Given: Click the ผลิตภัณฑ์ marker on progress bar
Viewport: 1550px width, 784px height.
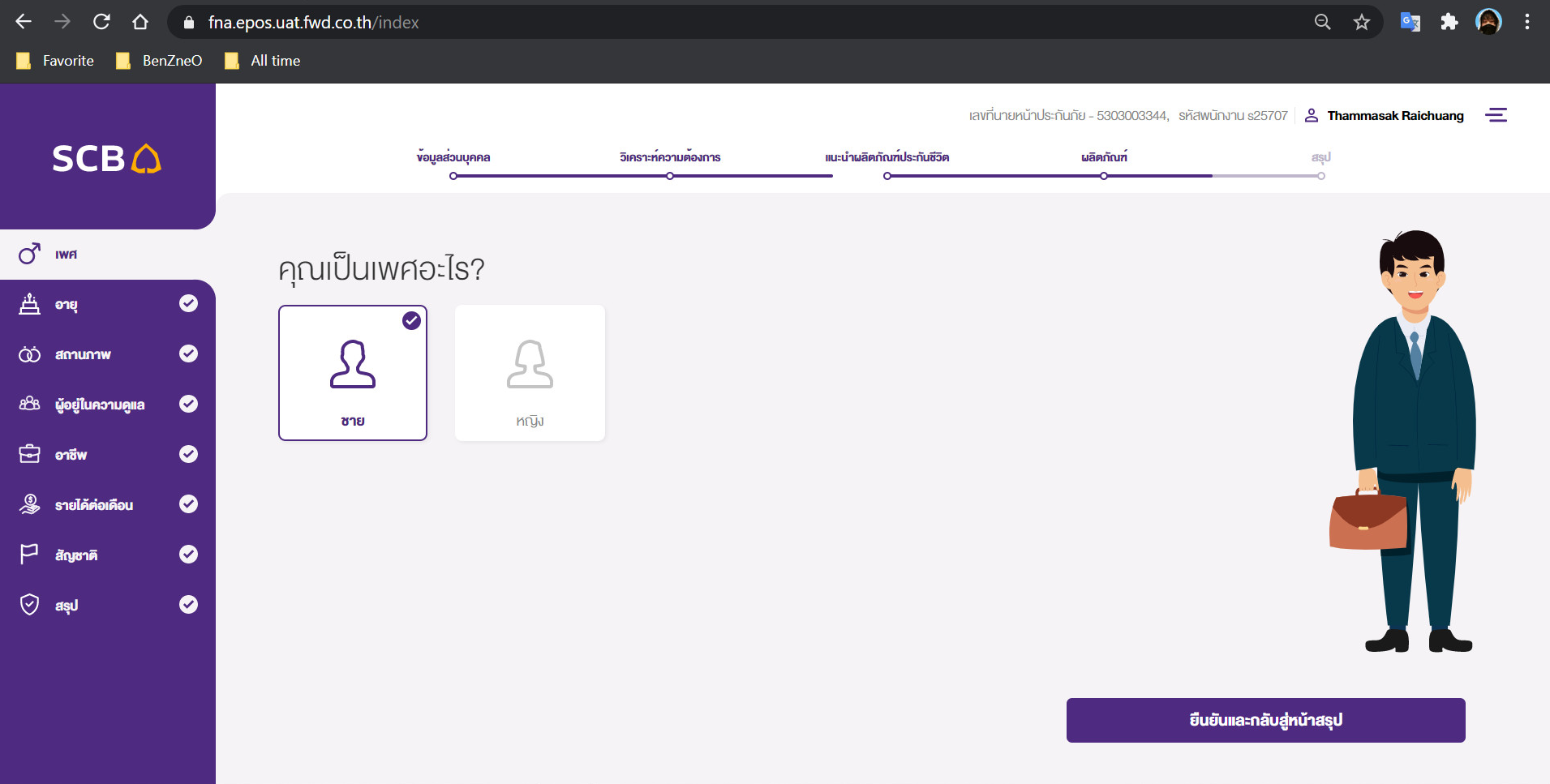Looking at the screenshot, I should pyautogui.click(x=1104, y=176).
